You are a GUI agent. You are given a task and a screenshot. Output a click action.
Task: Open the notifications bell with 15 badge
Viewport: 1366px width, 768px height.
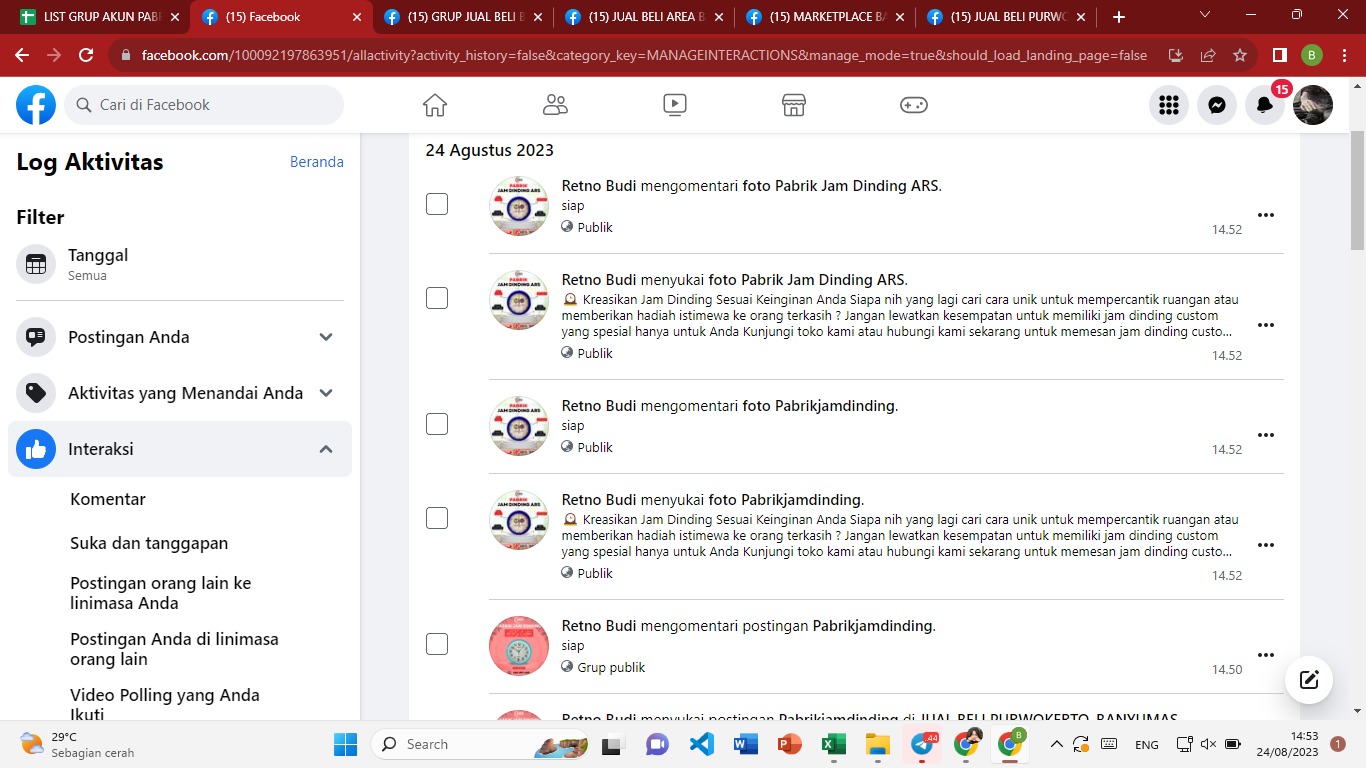[x=1265, y=105]
